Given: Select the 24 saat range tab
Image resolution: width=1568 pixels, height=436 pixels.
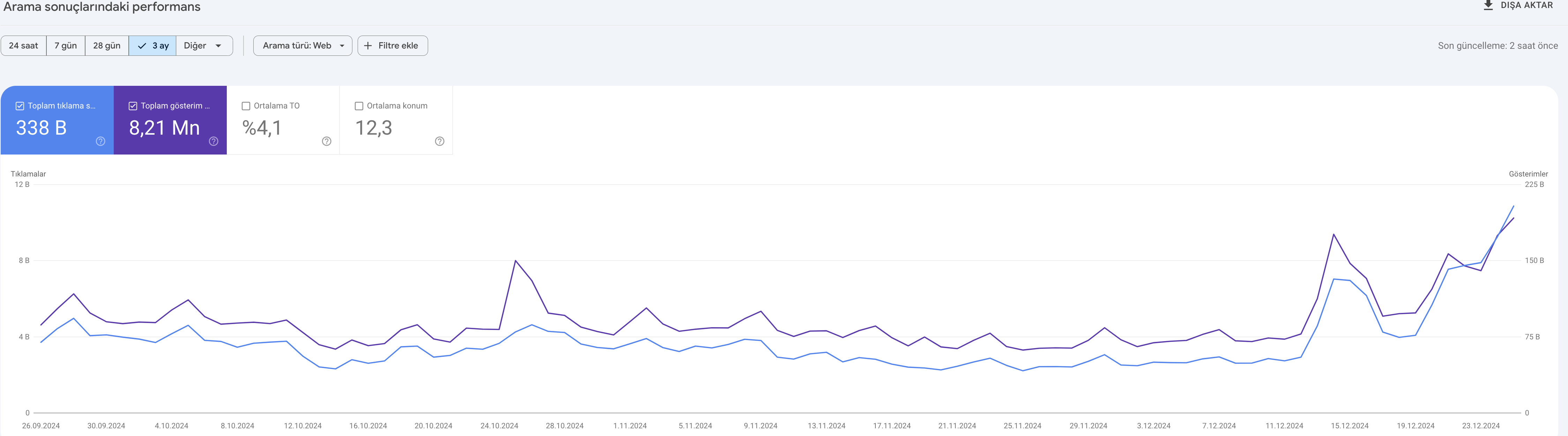Looking at the screenshot, I should click(23, 46).
